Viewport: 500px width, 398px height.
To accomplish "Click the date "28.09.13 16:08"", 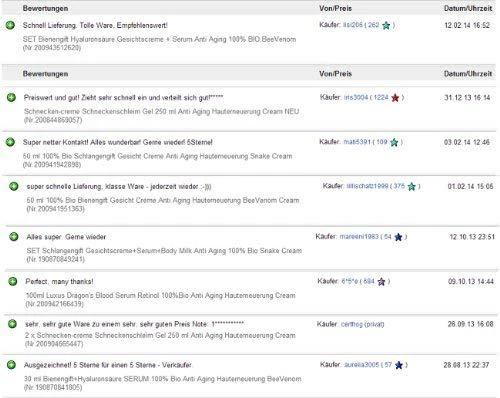I will tap(470, 324).
